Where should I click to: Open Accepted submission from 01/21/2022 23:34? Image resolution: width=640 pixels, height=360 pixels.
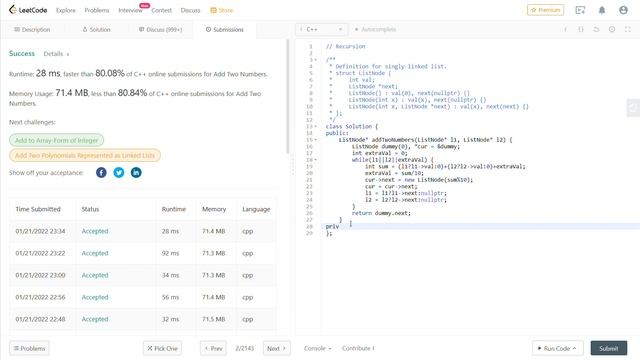(x=95, y=231)
